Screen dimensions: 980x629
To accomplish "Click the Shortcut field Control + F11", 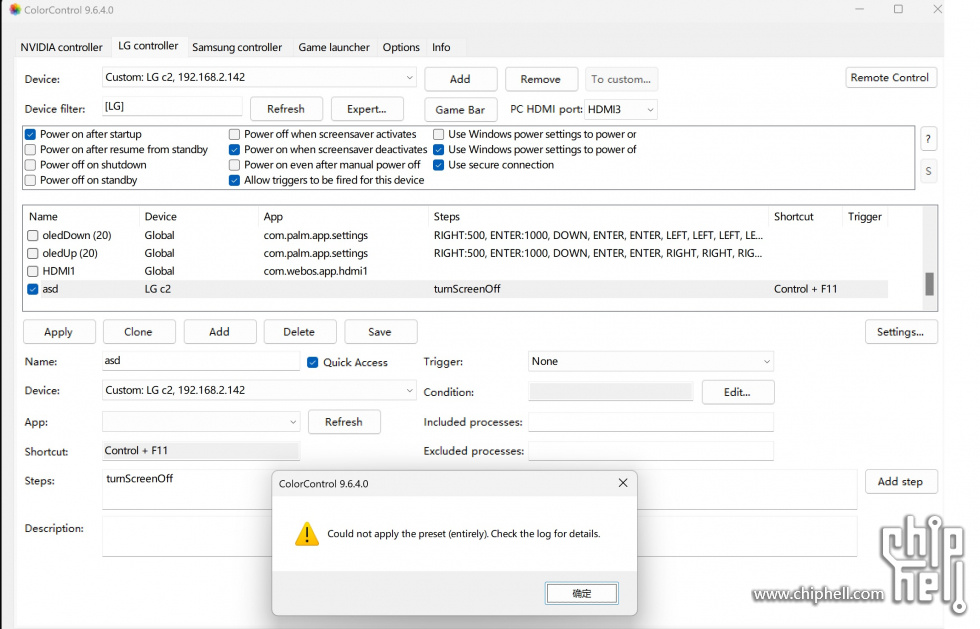I will 201,451.
